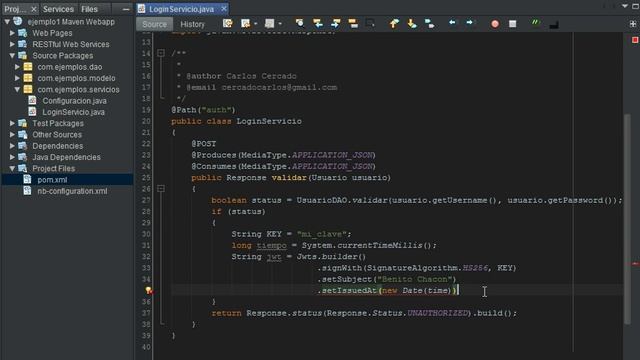Expand the Java Dependencies node
The width and height of the screenshot is (640, 360).
(12, 157)
